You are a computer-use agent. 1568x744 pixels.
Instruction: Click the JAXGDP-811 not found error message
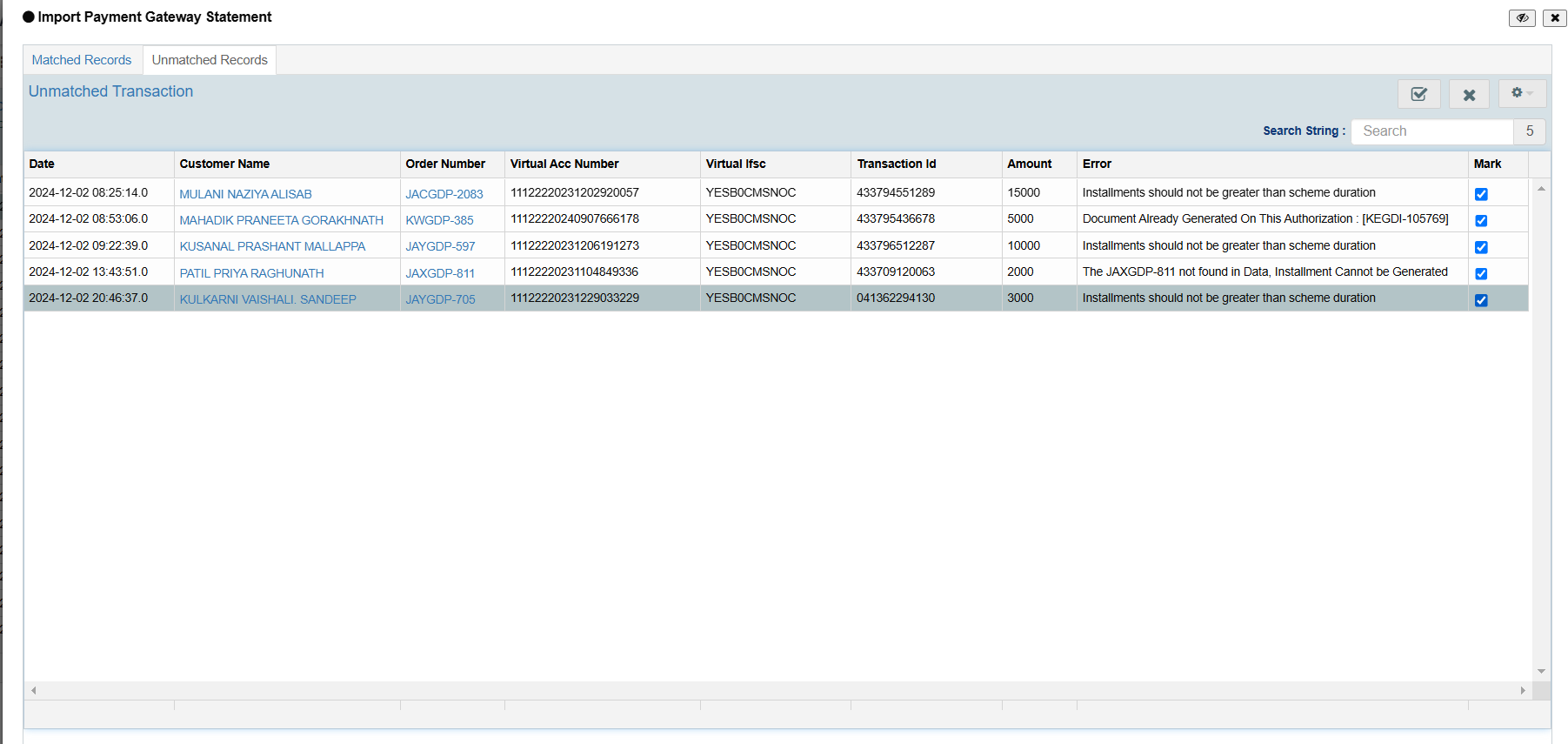coord(1265,271)
